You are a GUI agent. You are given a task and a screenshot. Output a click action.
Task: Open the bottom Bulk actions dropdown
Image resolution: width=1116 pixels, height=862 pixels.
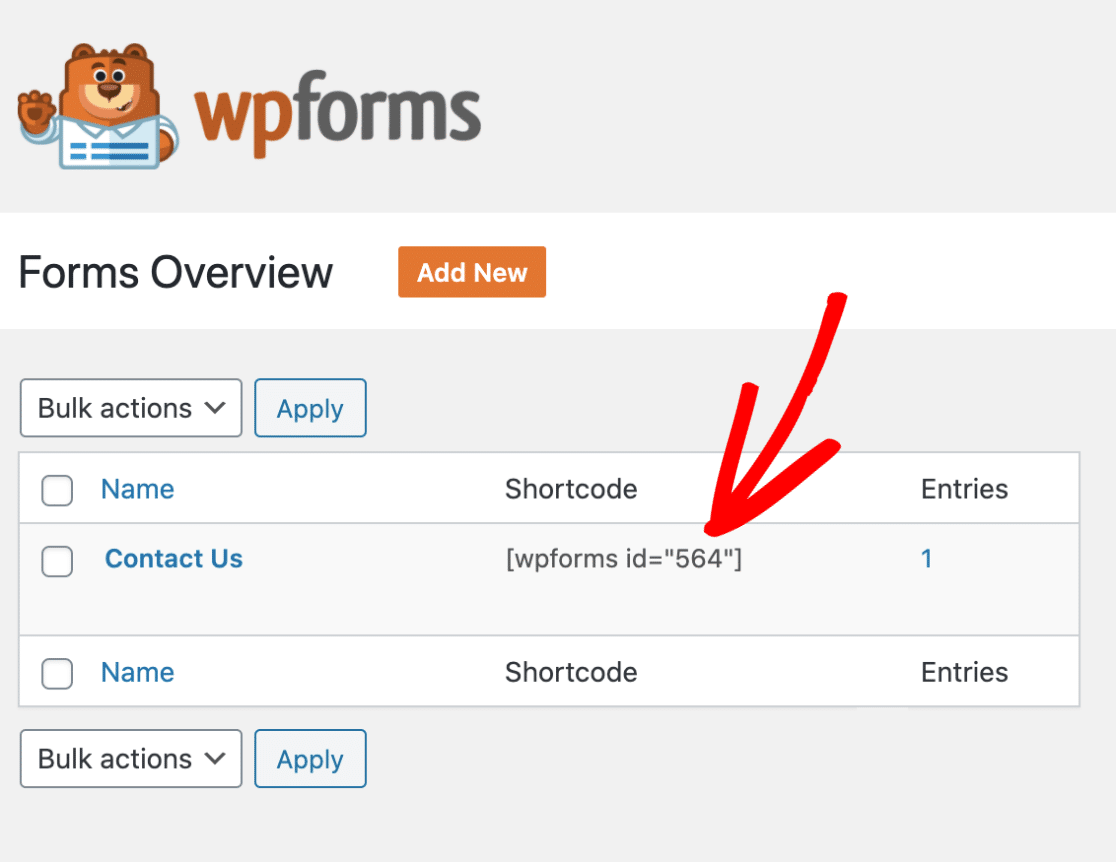pos(130,759)
